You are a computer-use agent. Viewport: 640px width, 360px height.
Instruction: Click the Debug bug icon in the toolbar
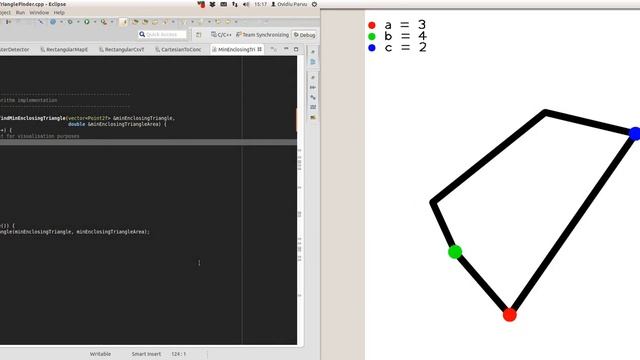click(x=70, y=22)
